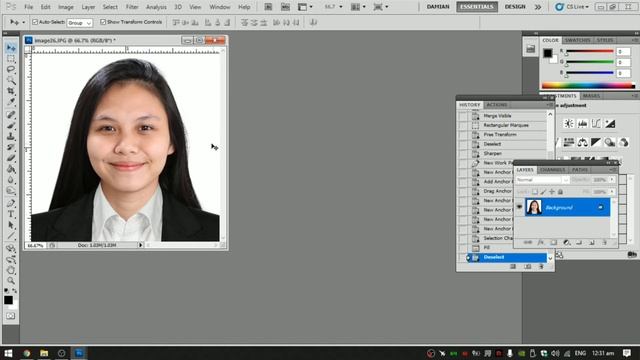Expand more workspaces with double arrow
Image resolution: width=640 pixels, height=360 pixels.
(538, 7)
